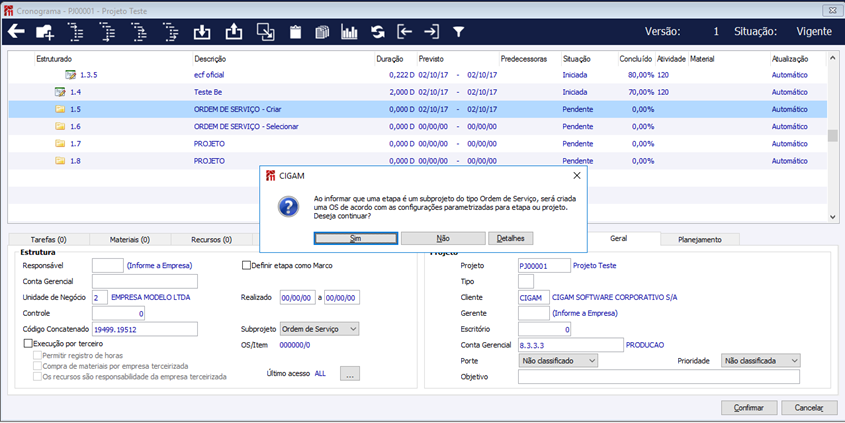Expand the Porte dropdown
Screen dimensions: 845x423
[x=558, y=360]
